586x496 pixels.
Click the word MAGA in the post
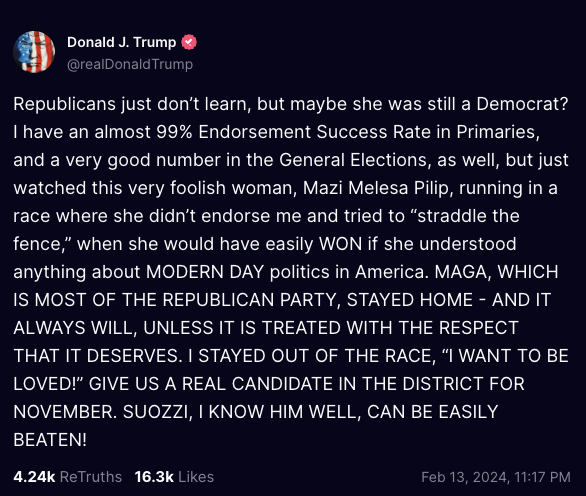click(461, 272)
